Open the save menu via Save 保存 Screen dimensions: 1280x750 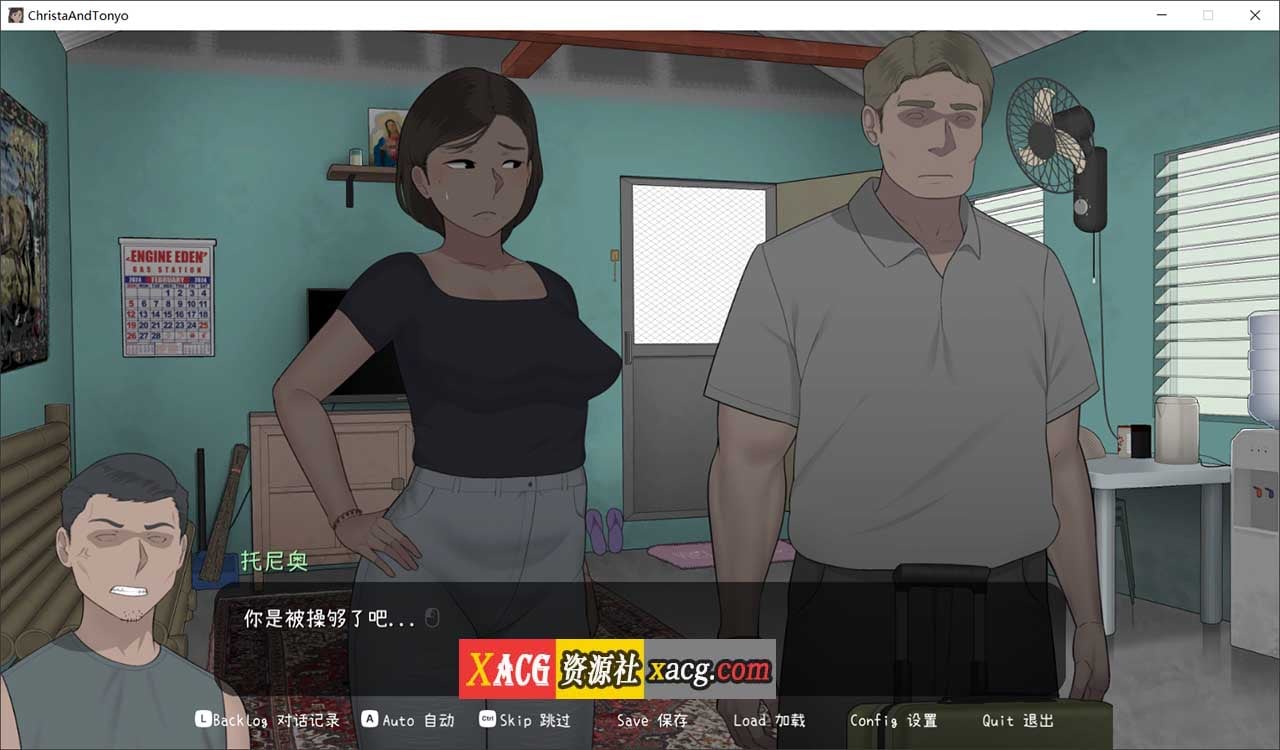click(x=652, y=719)
